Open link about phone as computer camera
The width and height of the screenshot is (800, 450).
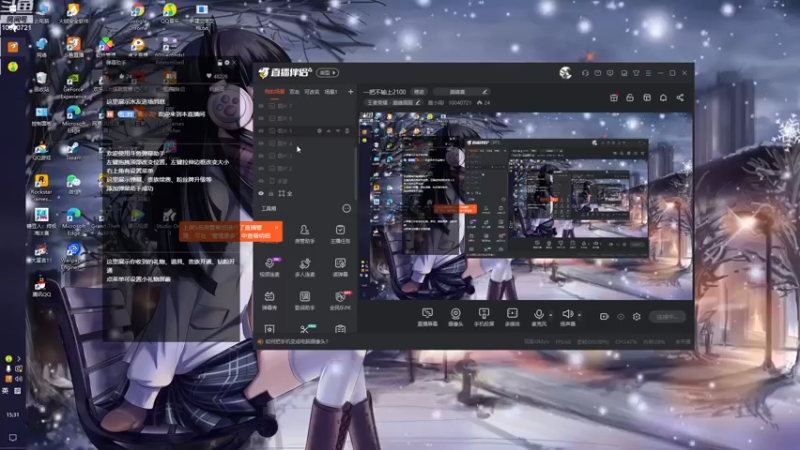pos(296,341)
